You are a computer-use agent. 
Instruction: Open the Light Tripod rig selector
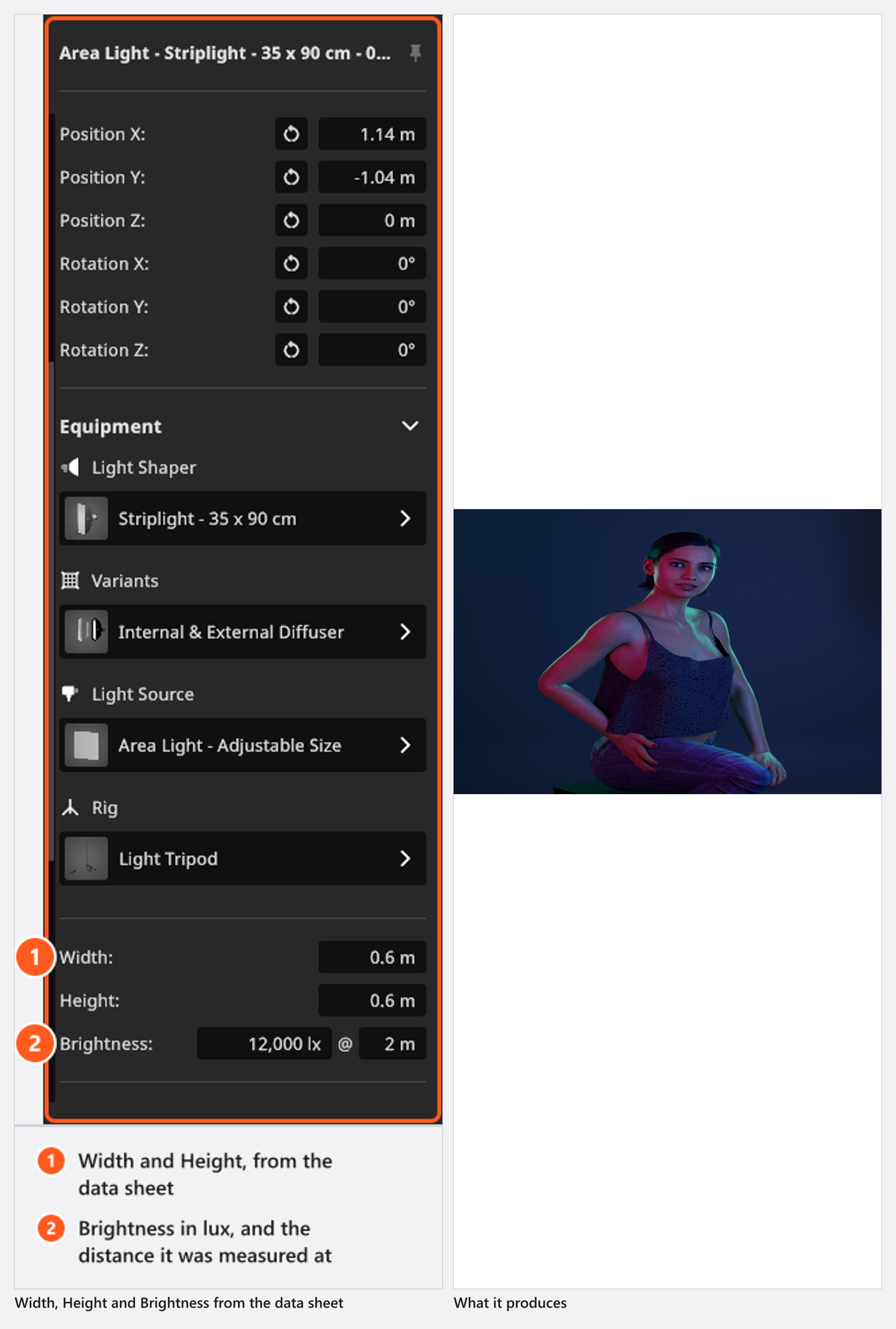pyautogui.click(x=243, y=859)
